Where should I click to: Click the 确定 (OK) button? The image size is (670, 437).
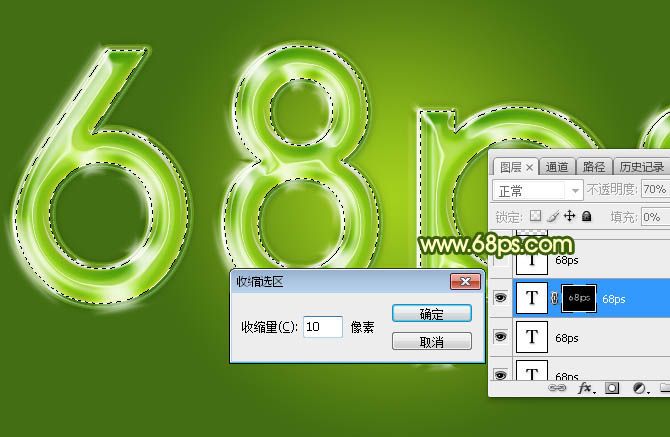point(431,314)
